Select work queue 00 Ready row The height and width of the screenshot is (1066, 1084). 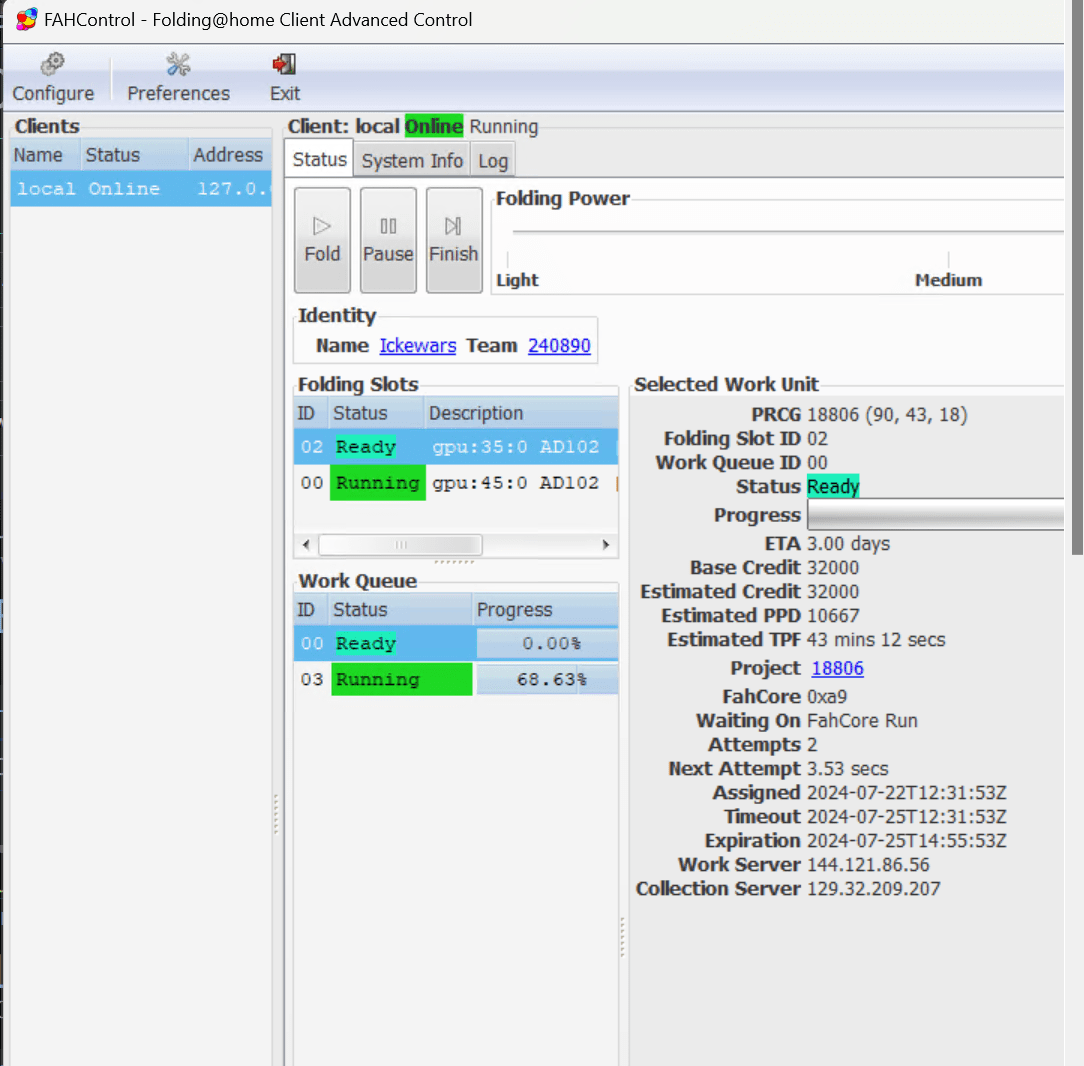click(456, 643)
